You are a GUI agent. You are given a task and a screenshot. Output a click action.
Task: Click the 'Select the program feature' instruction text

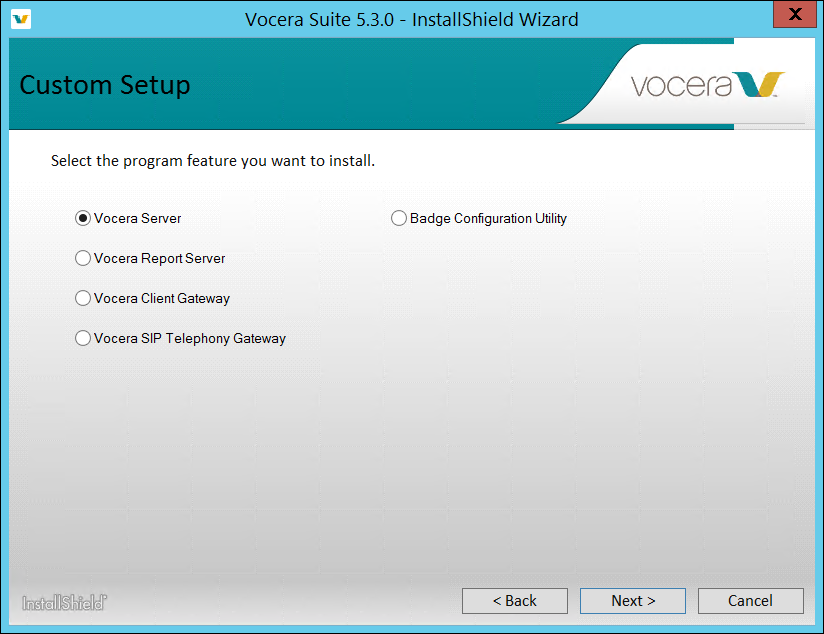click(213, 160)
